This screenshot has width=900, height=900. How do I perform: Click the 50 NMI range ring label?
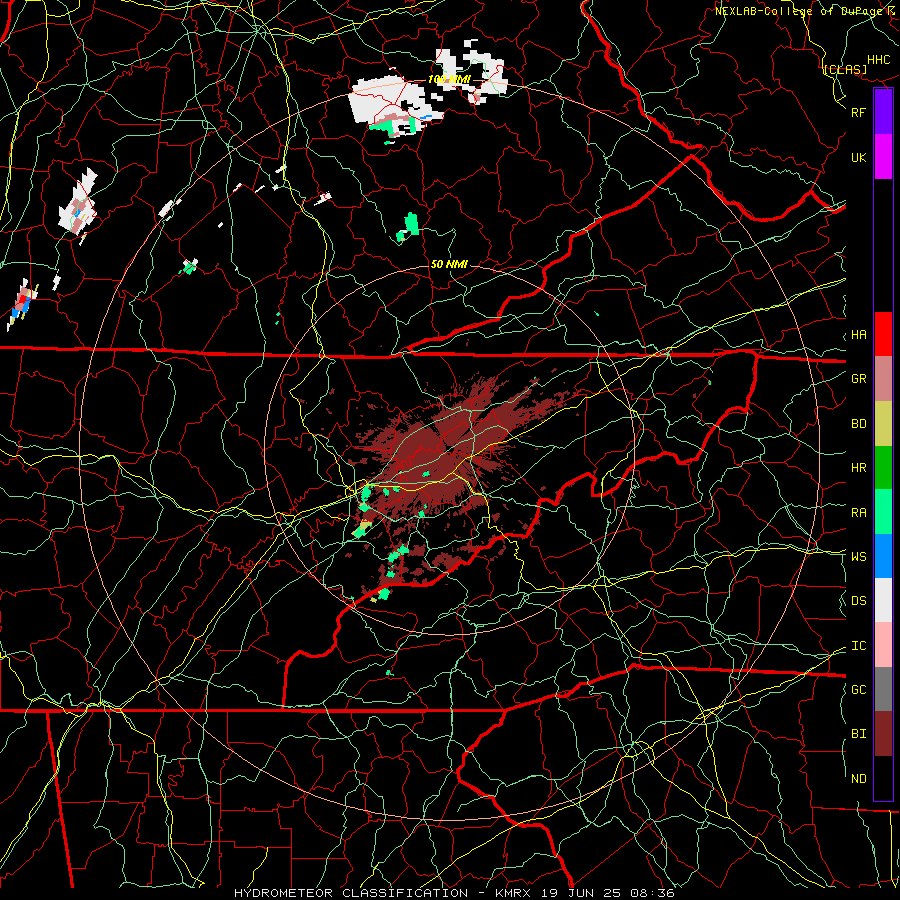(449, 264)
